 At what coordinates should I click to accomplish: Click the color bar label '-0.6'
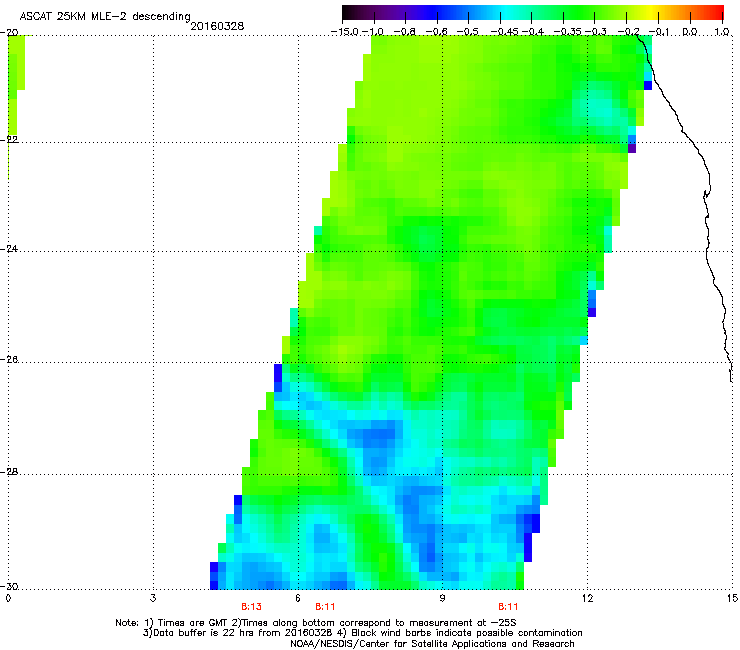click(437, 32)
